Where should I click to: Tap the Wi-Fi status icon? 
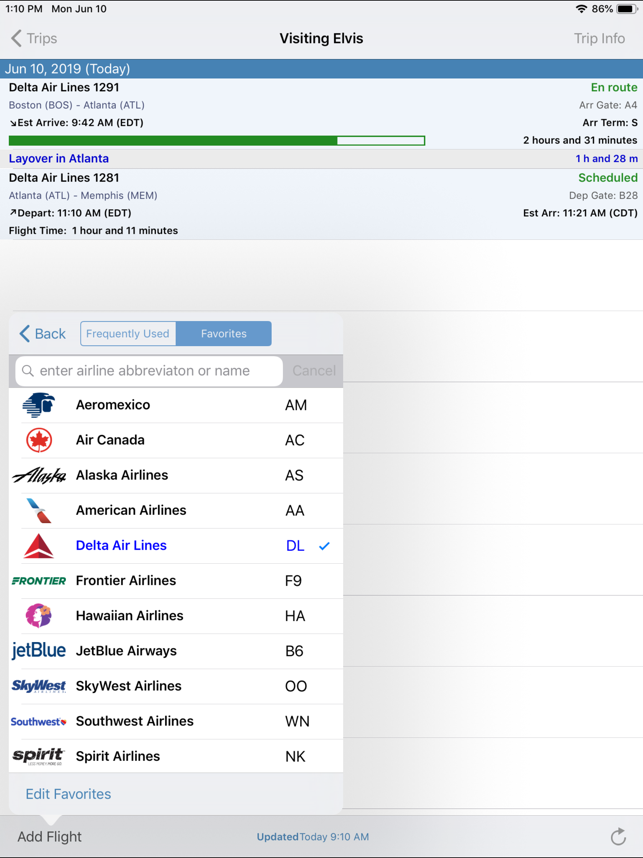click(x=581, y=9)
